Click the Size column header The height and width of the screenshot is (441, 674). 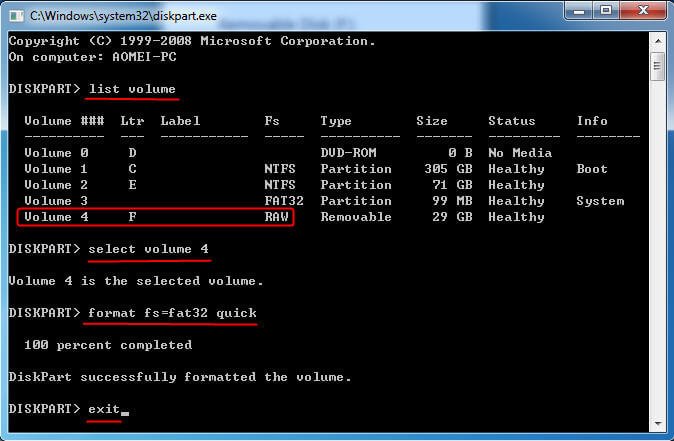click(432, 121)
